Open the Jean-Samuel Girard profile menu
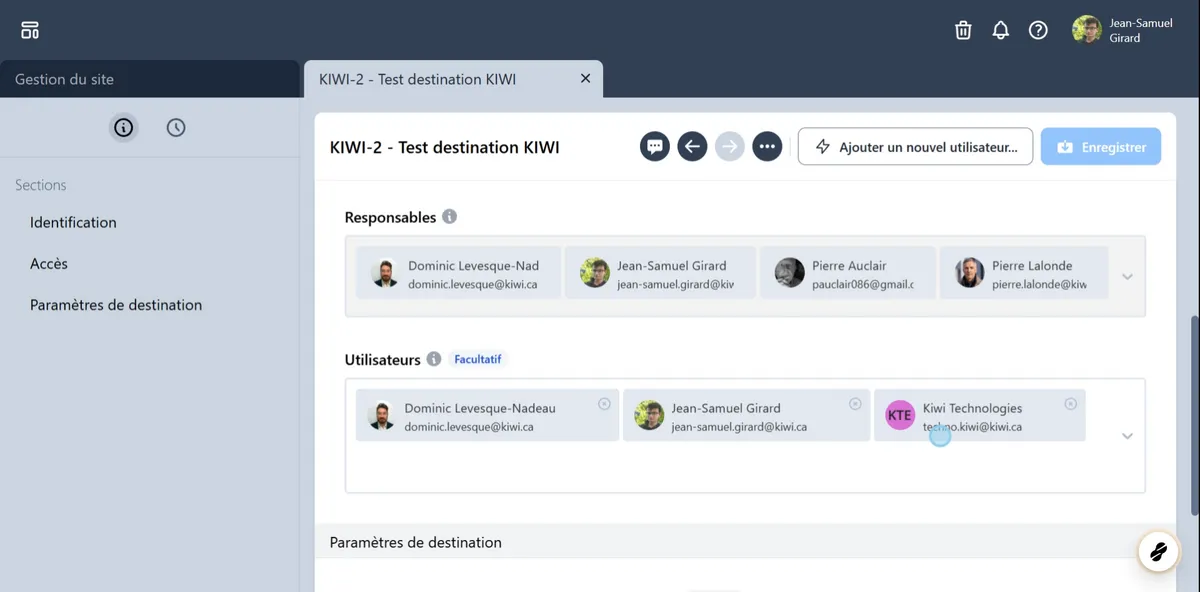The height and width of the screenshot is (592, 1200). click(1122, 30)
